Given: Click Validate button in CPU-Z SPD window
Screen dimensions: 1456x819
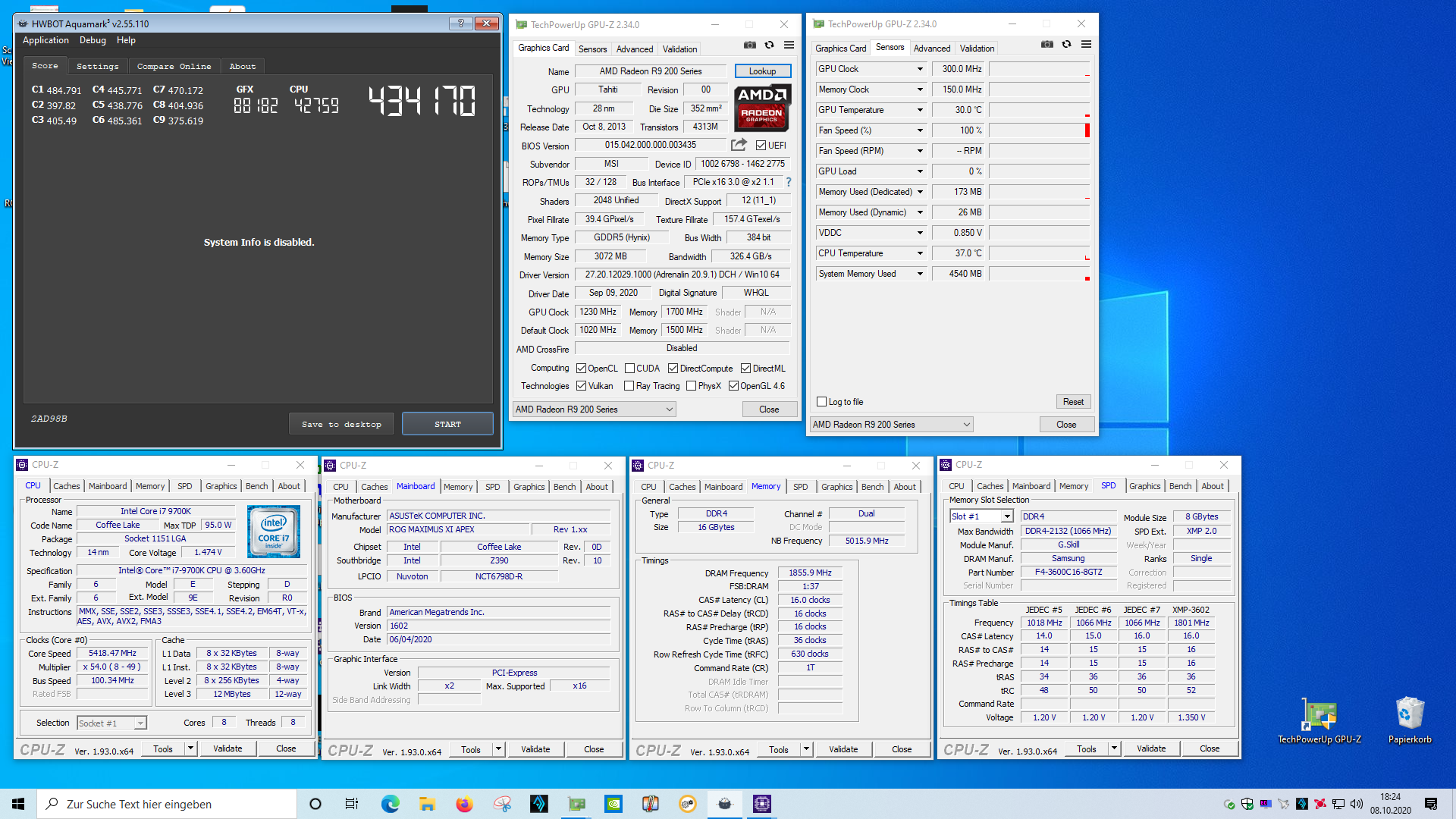Looking at the screenshot, I should (1151, 748).
